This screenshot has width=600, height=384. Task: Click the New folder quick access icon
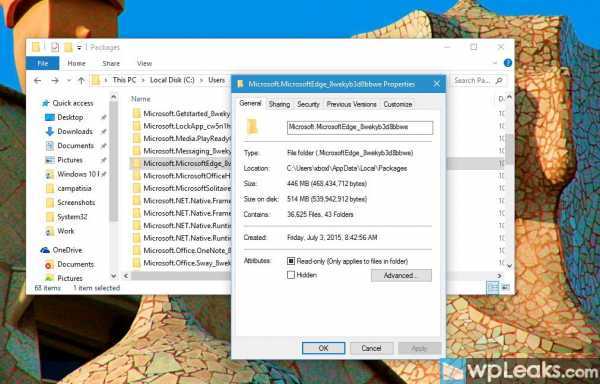[x=68, y=47]
